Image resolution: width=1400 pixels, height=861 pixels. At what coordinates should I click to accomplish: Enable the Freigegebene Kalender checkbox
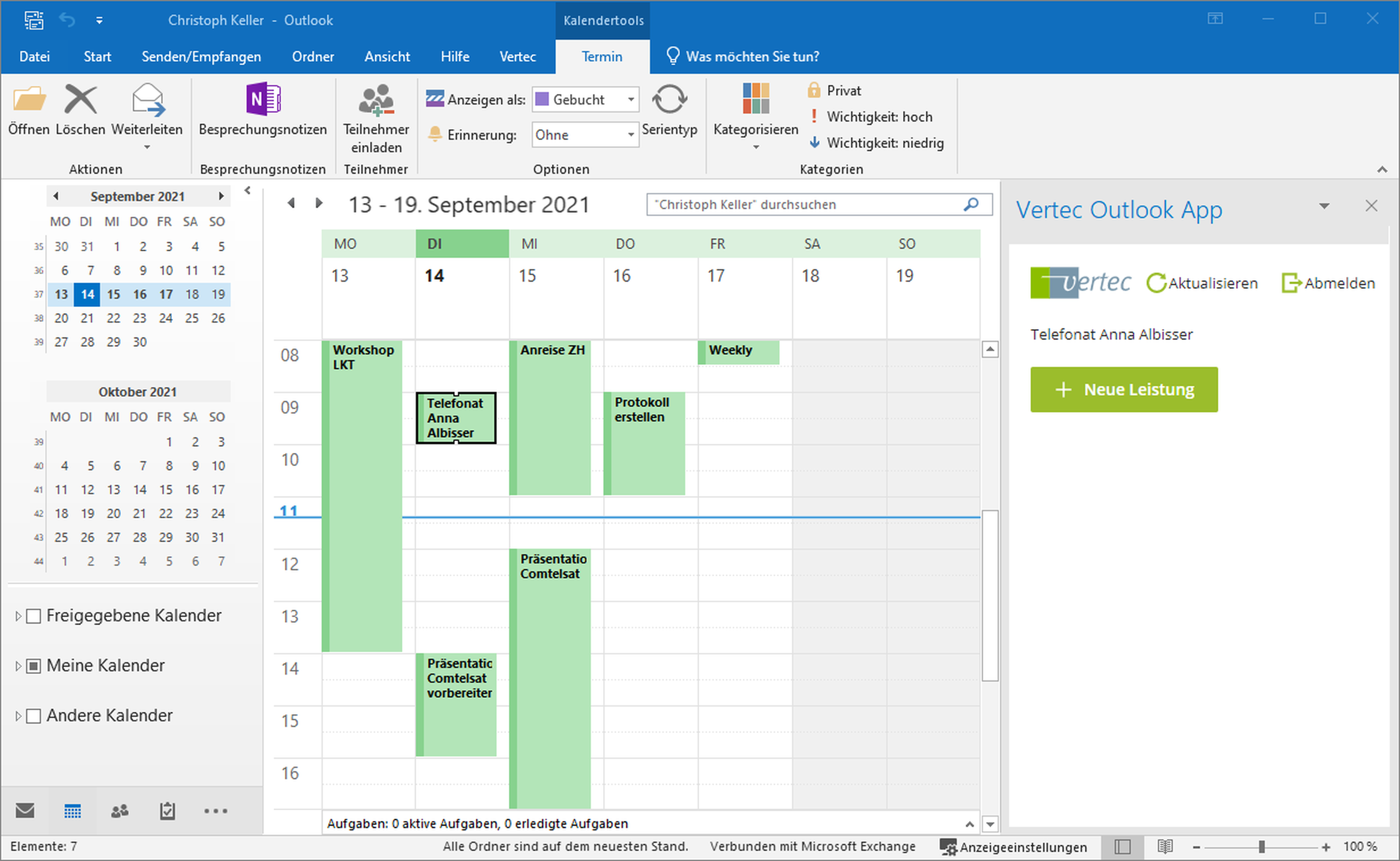(32, 616)
